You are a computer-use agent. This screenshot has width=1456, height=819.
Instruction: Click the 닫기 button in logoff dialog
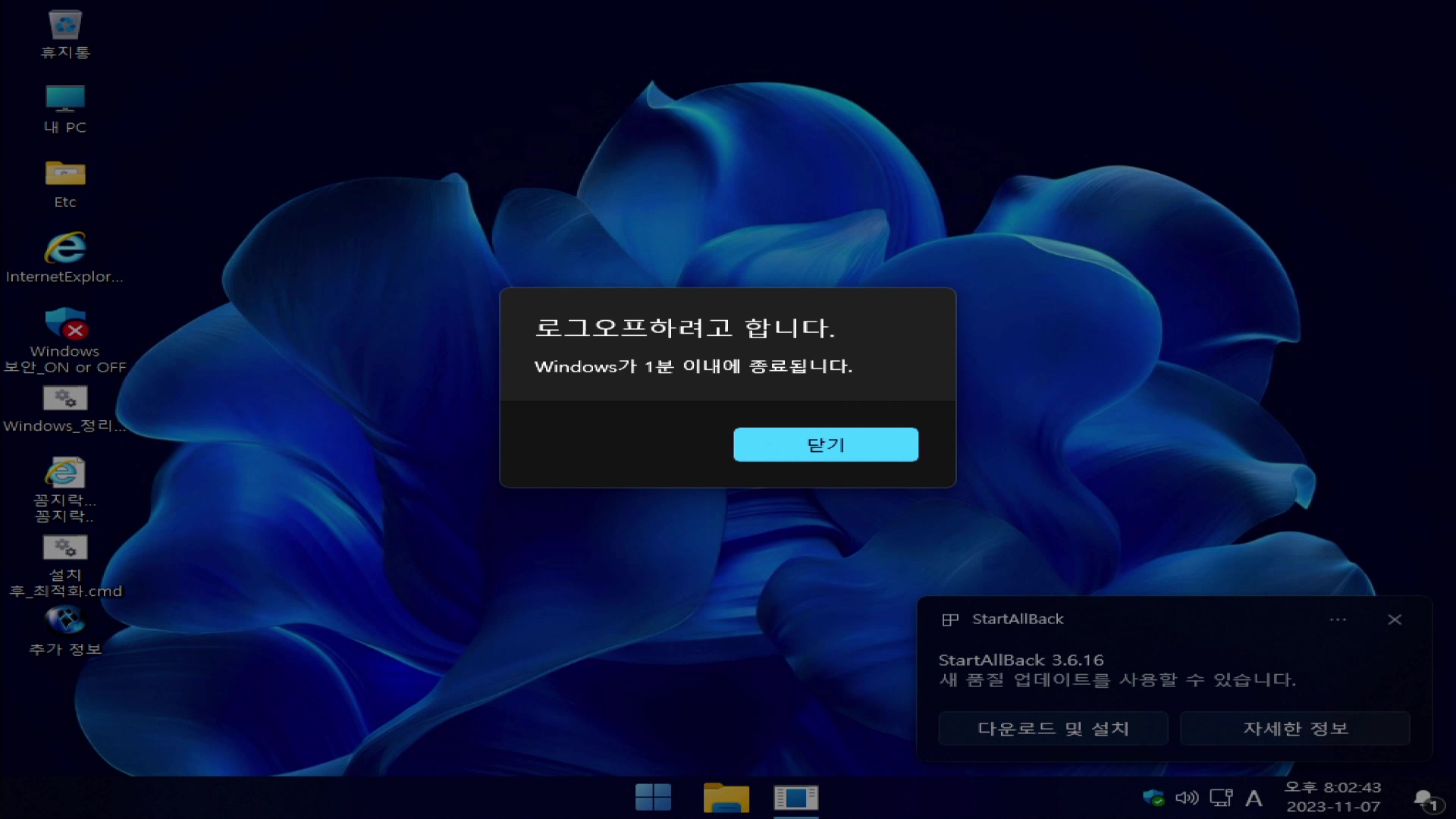825,444
